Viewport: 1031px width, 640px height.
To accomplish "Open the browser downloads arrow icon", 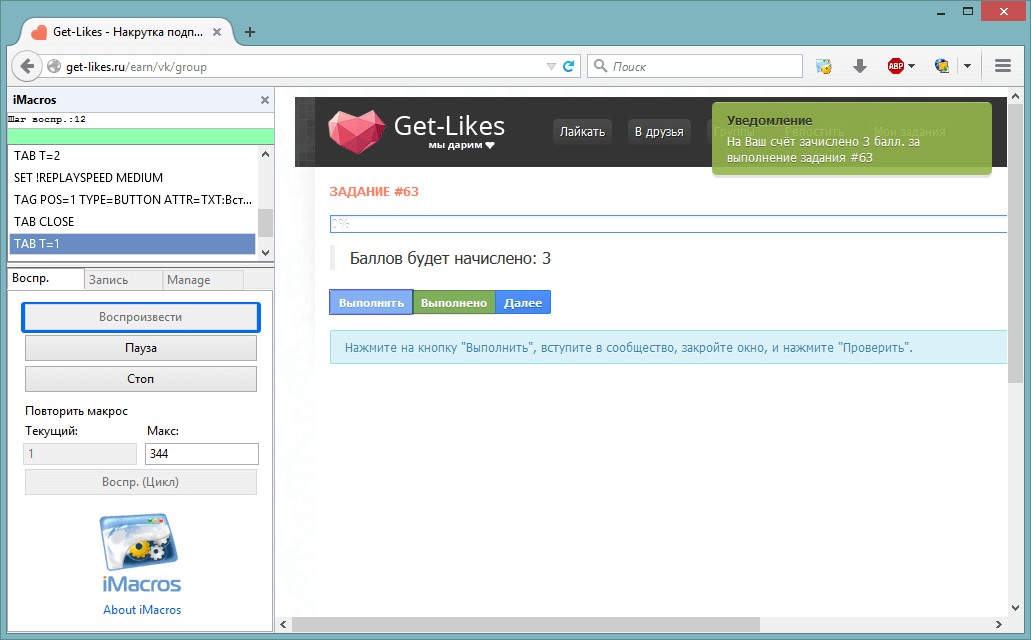I will [x=859, y=66].
